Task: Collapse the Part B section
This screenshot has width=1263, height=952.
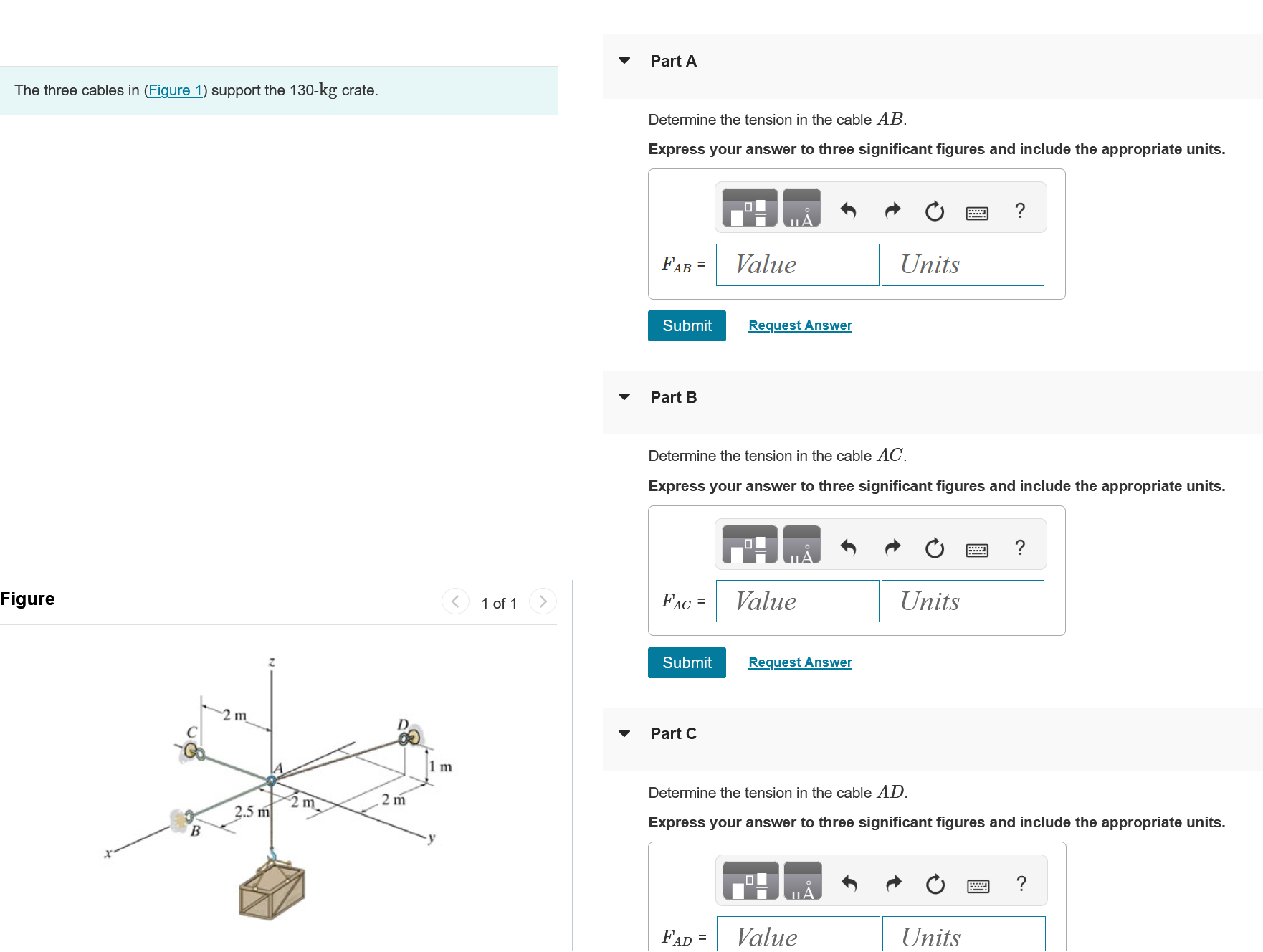Action: click(624, 397)
